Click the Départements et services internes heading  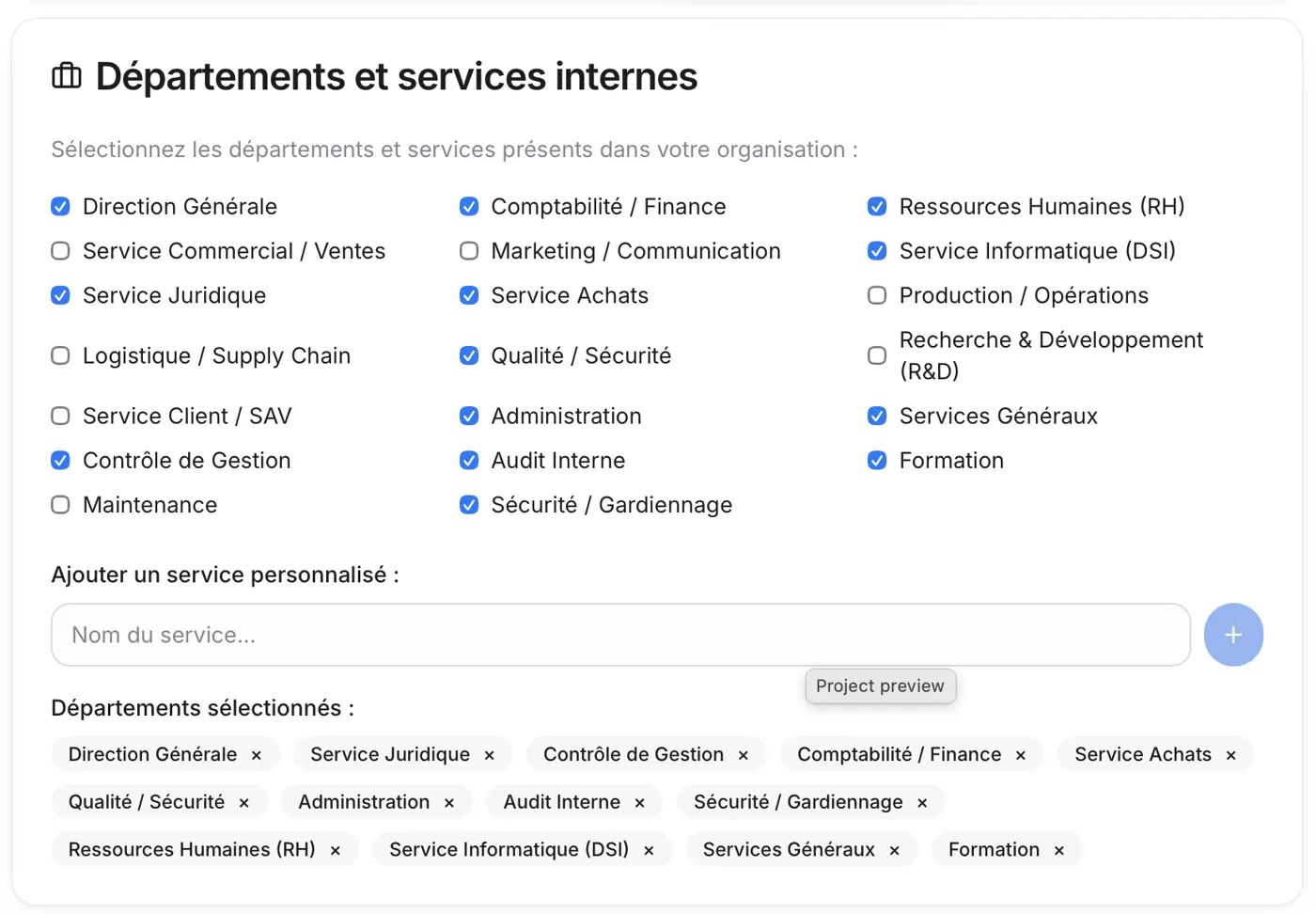tap(396, 76)
